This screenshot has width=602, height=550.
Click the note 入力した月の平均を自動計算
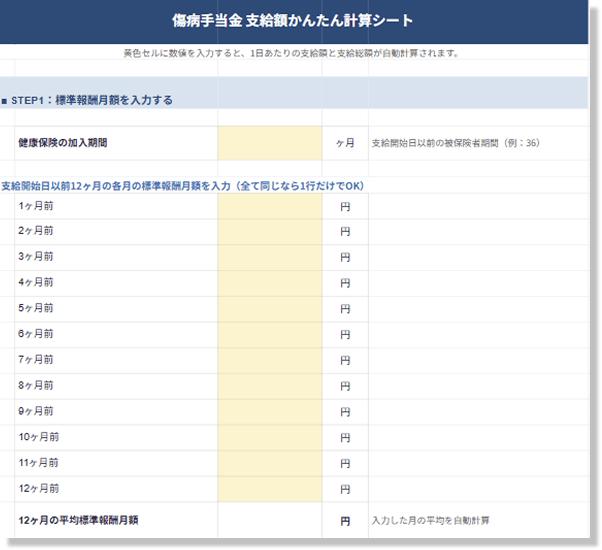(430, 520)
